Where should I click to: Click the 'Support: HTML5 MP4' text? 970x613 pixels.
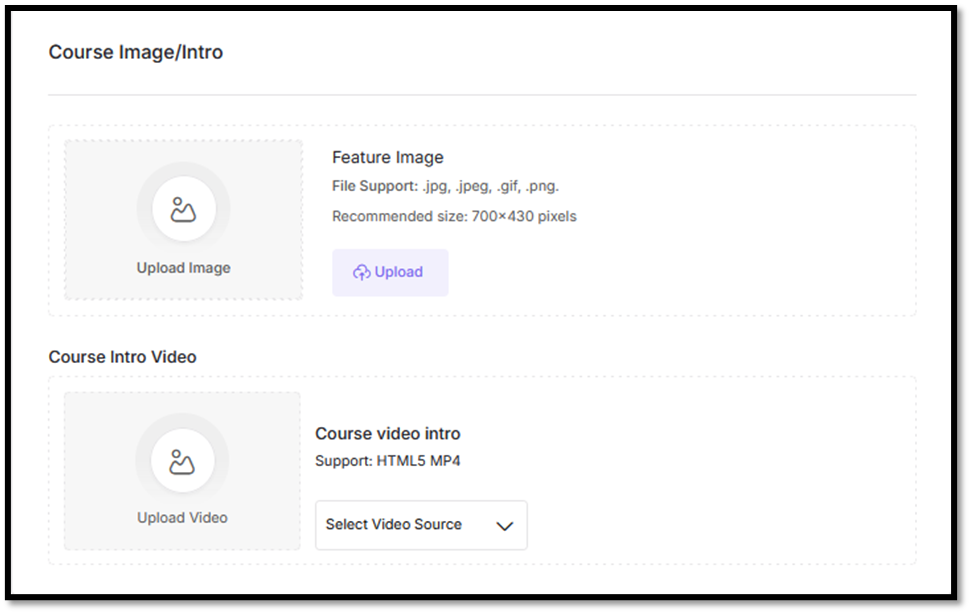[387, 461]
